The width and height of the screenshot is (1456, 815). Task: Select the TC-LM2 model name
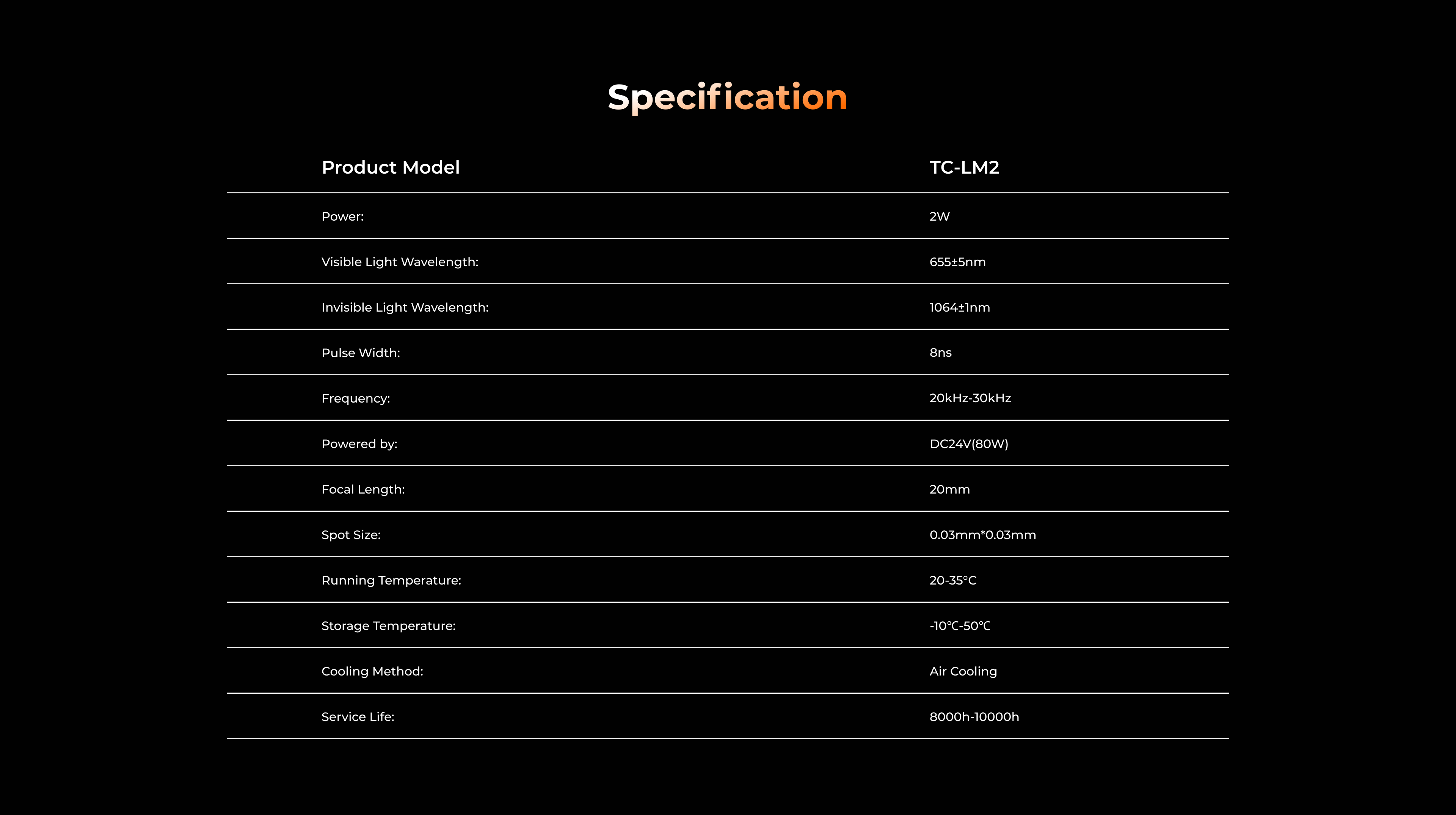(964, 167)
